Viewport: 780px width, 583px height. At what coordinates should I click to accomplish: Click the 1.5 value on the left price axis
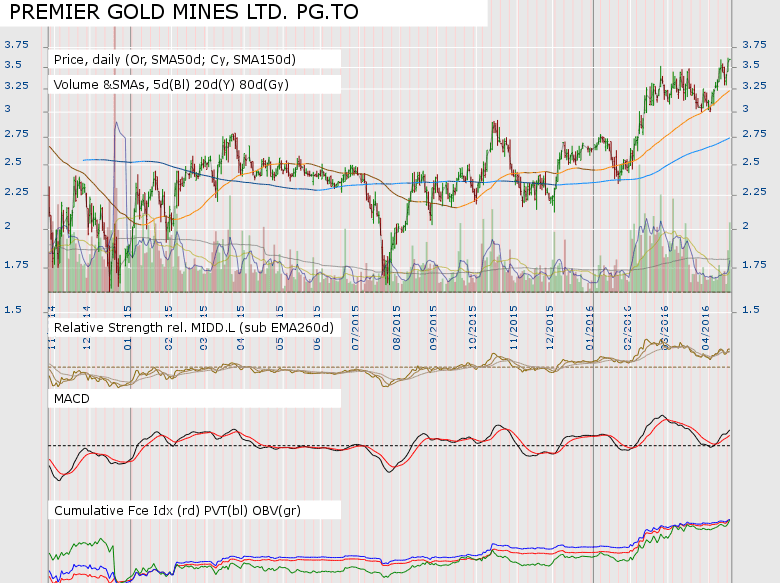pyautogui.click(x=13, y=310)
